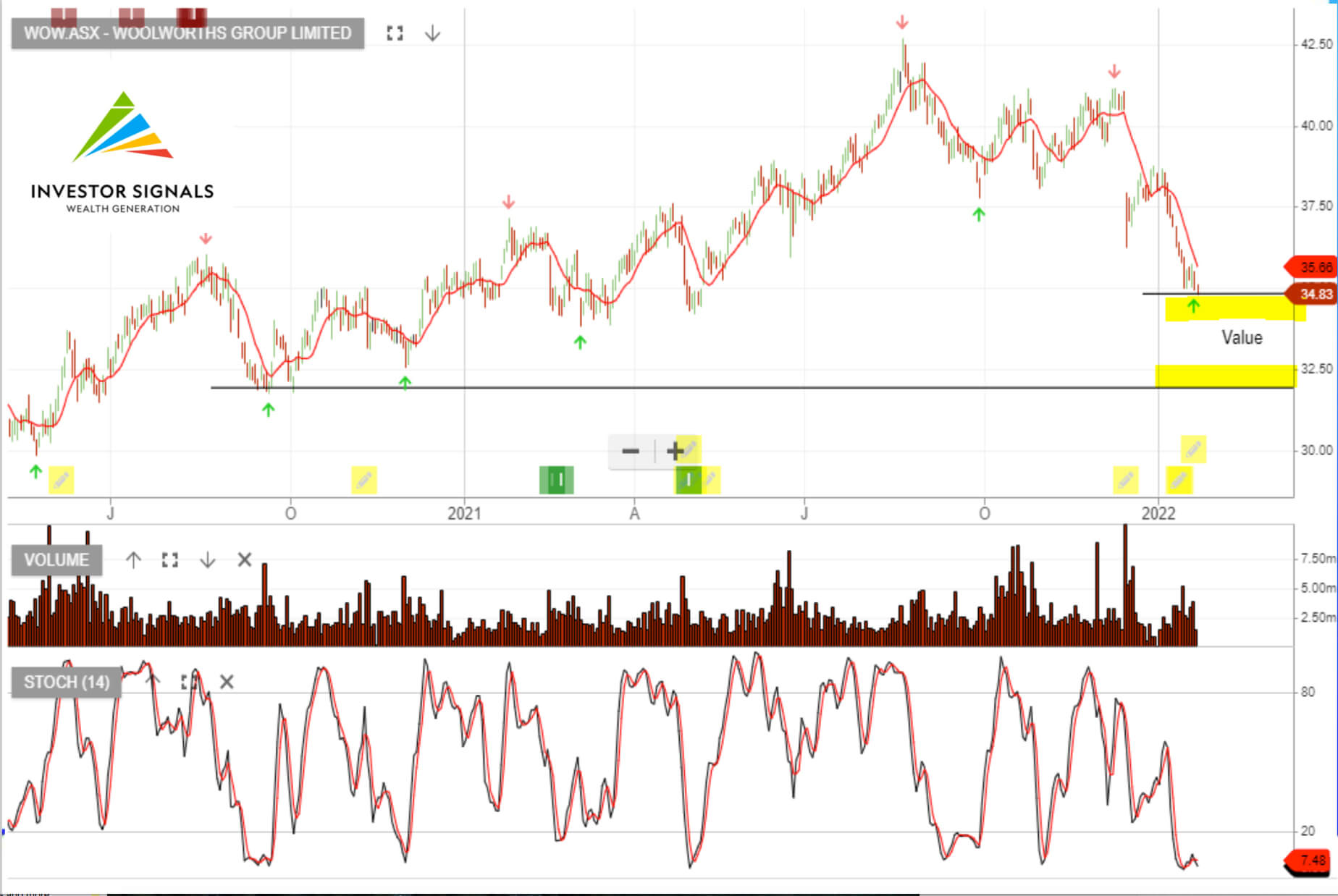Viewport: 1338px width, 896px height.
Task: Click the 30.00 price axis label
Action: coord(1316,450)
